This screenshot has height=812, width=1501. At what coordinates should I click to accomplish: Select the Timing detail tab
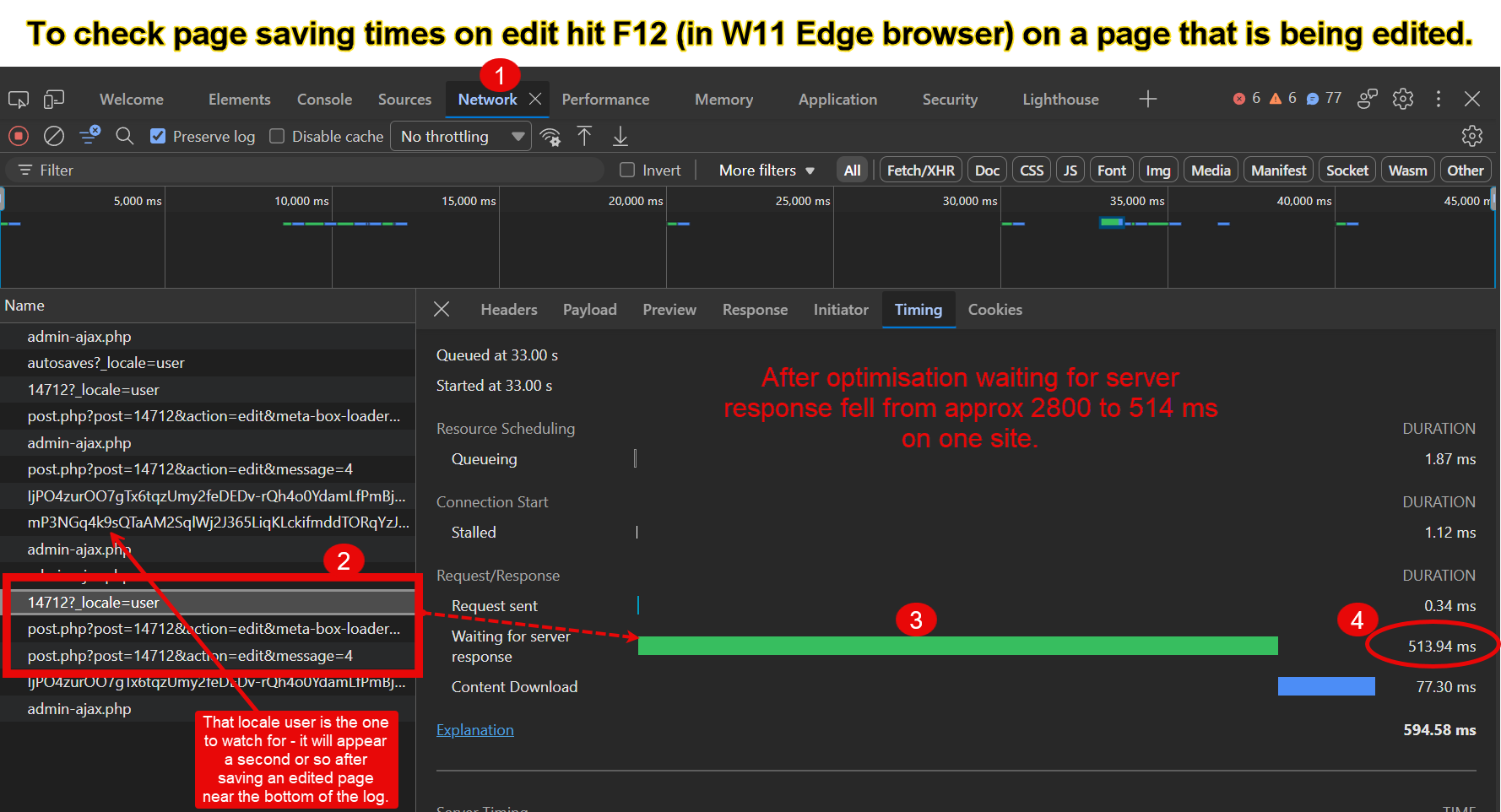coord(918,310)
